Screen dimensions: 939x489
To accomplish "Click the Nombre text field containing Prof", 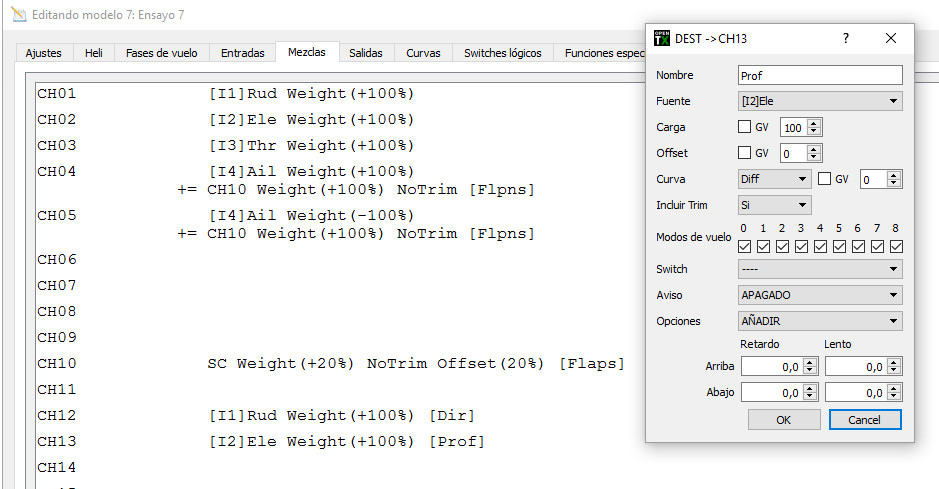I will click(x=820, y=75).
